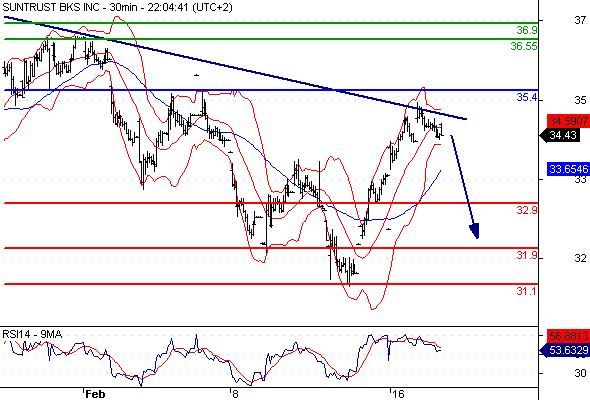Select the black 34.43 last price tag

(559, 135)
